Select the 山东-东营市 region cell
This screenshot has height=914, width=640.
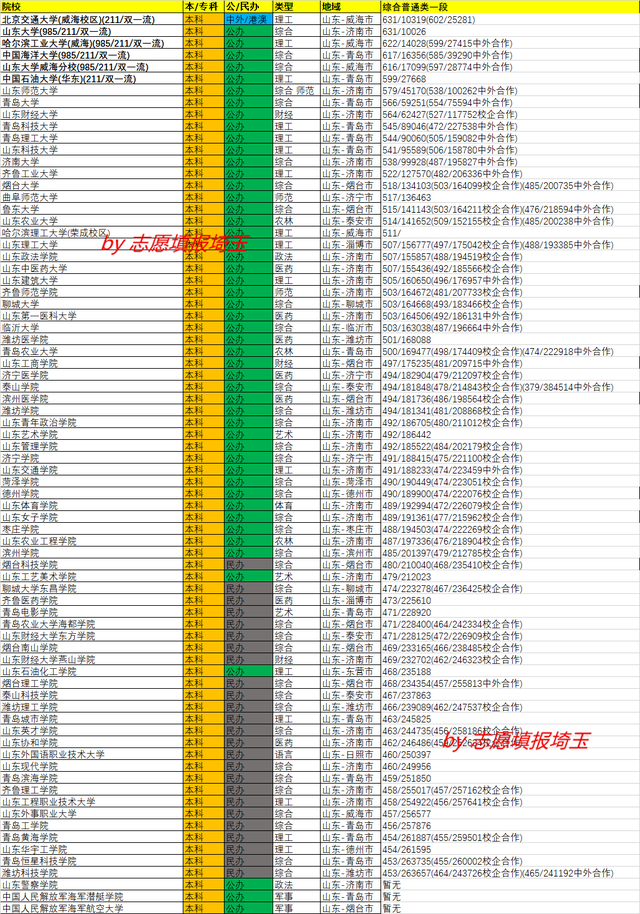351,672
